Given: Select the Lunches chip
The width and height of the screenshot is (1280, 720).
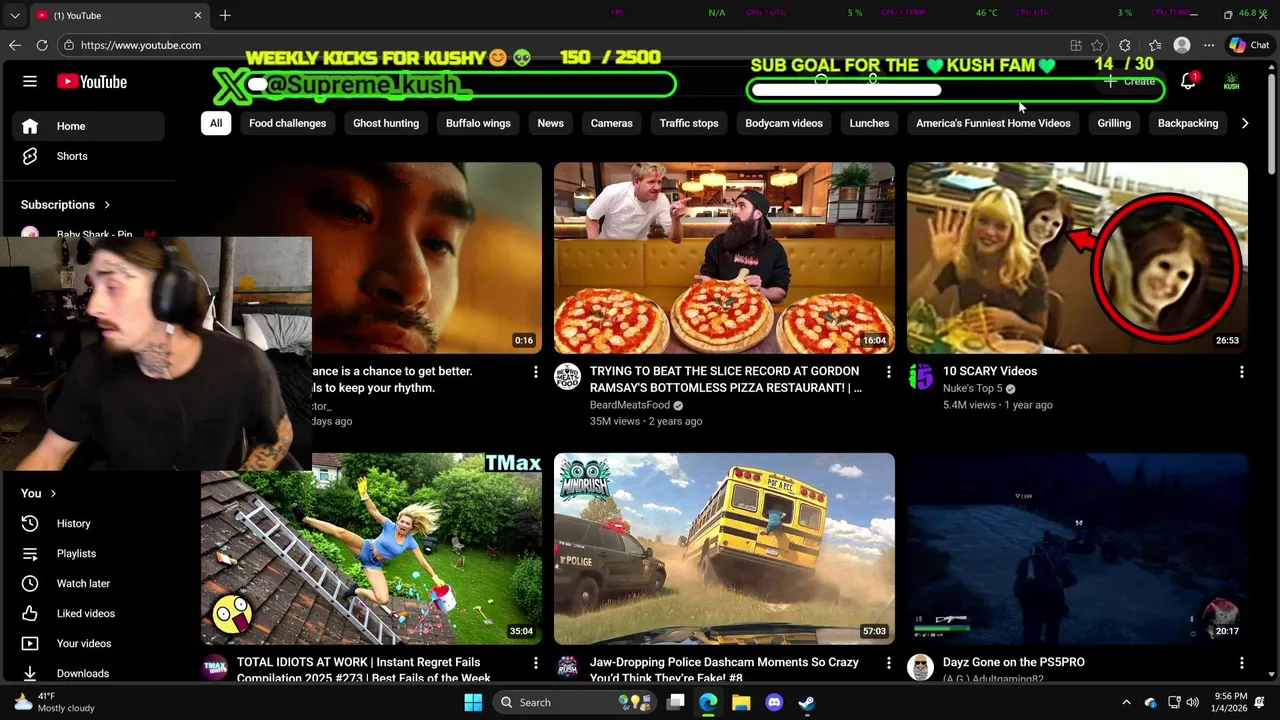Looking at the screenshot, I should 869,123.
